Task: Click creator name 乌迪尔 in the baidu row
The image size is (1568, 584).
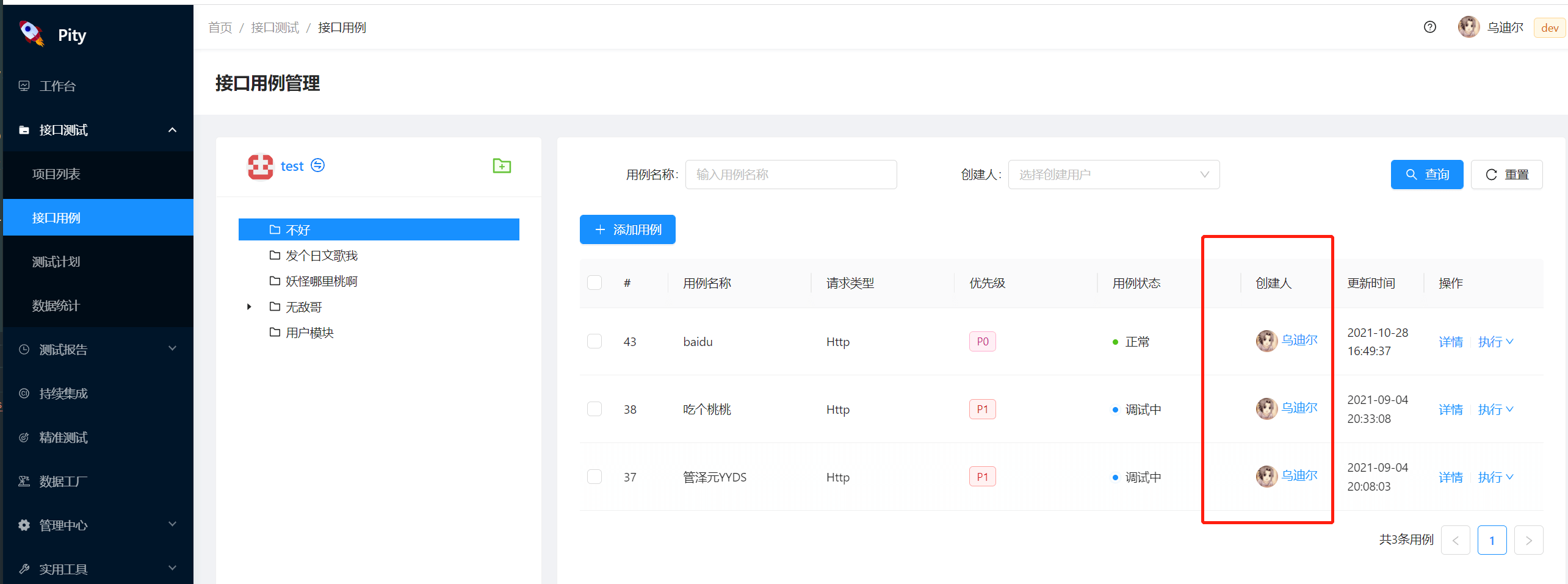Action: (x=1299, y=340)
